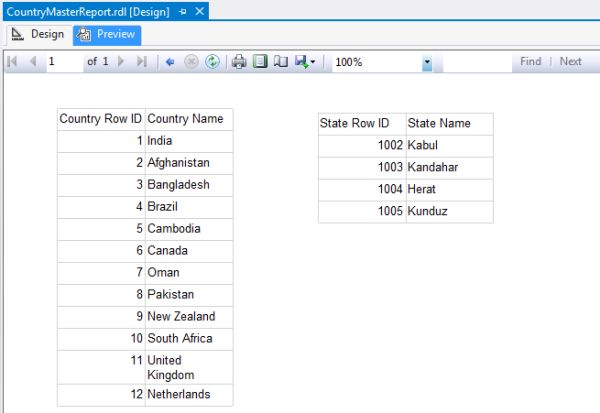Click the find text input box
This screenshot has width=600, height=413.
pyautogui.click(x=478, y=62)
